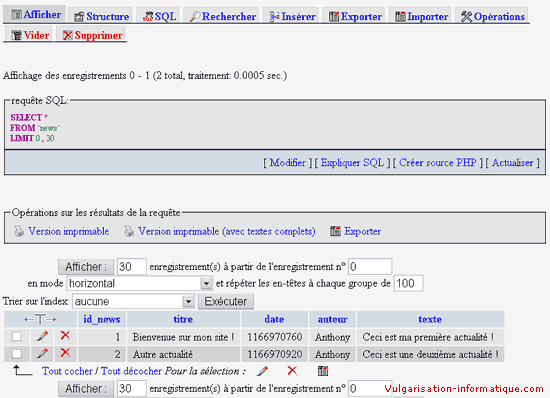
Task: Click the arrow of the horizontal mode combo box
Action: pos(206,283)
